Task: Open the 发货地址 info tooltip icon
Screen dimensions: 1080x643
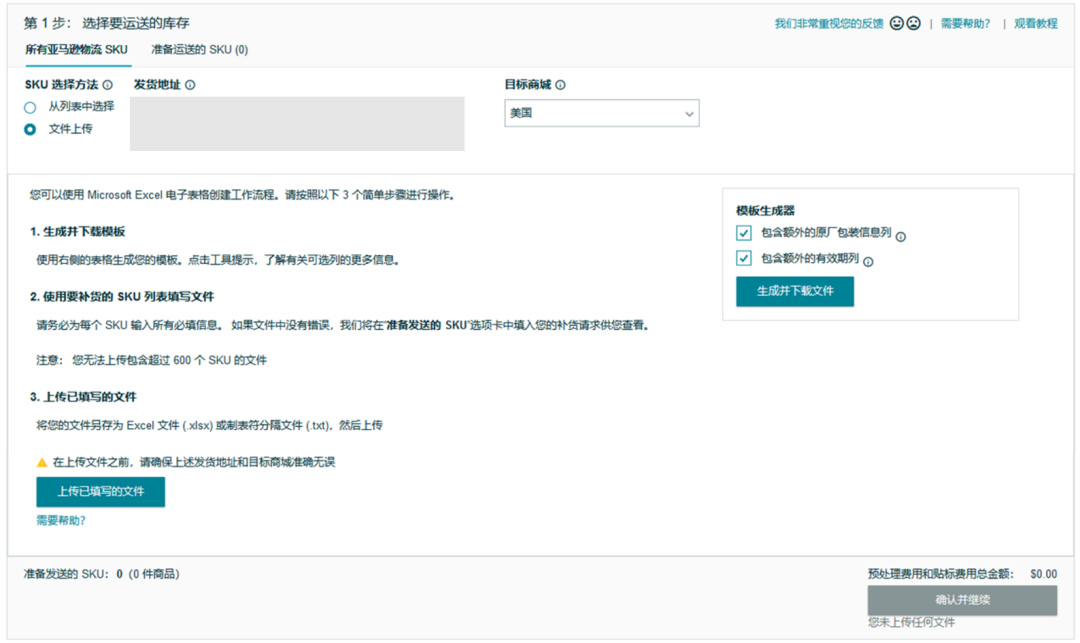Action: click(x=192, y=85)
